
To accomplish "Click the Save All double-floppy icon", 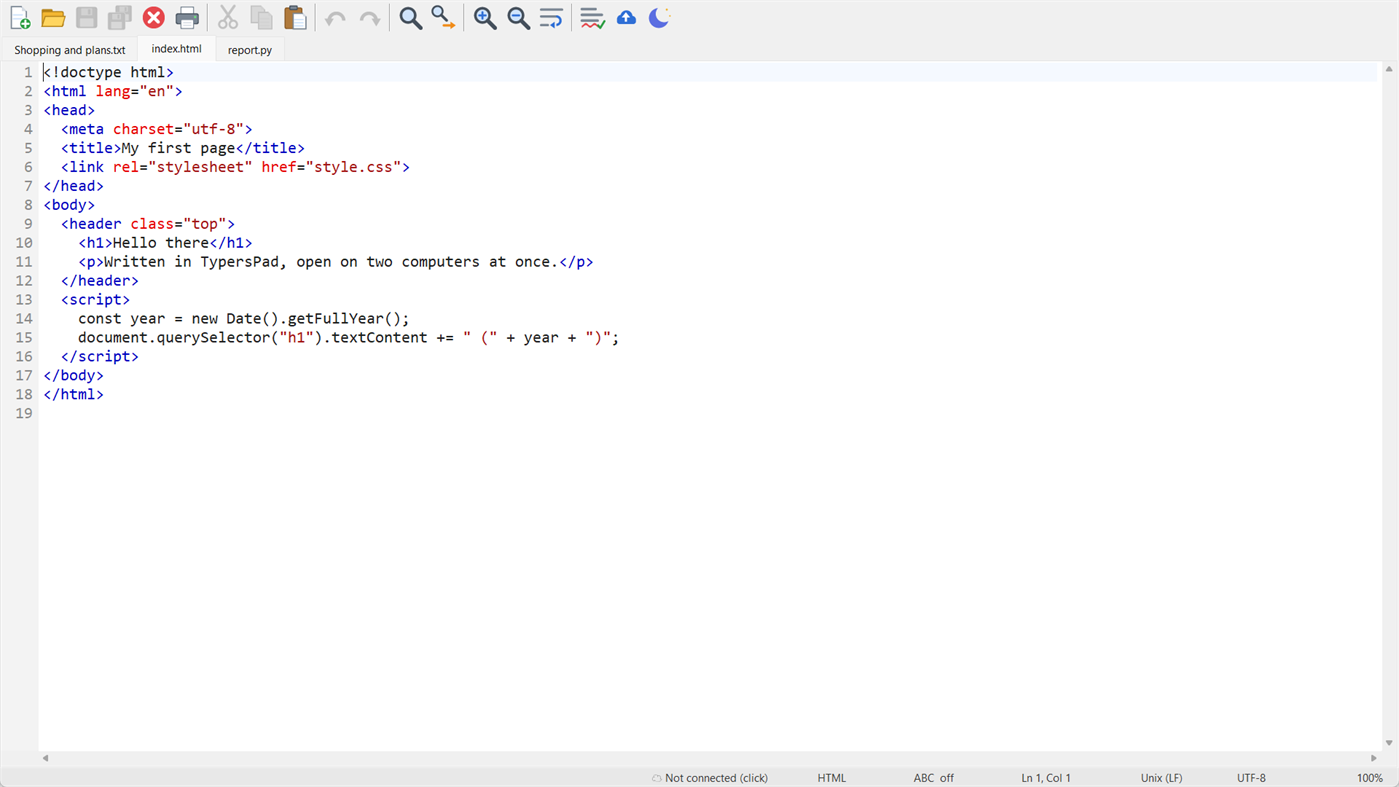I will point(120,18).
